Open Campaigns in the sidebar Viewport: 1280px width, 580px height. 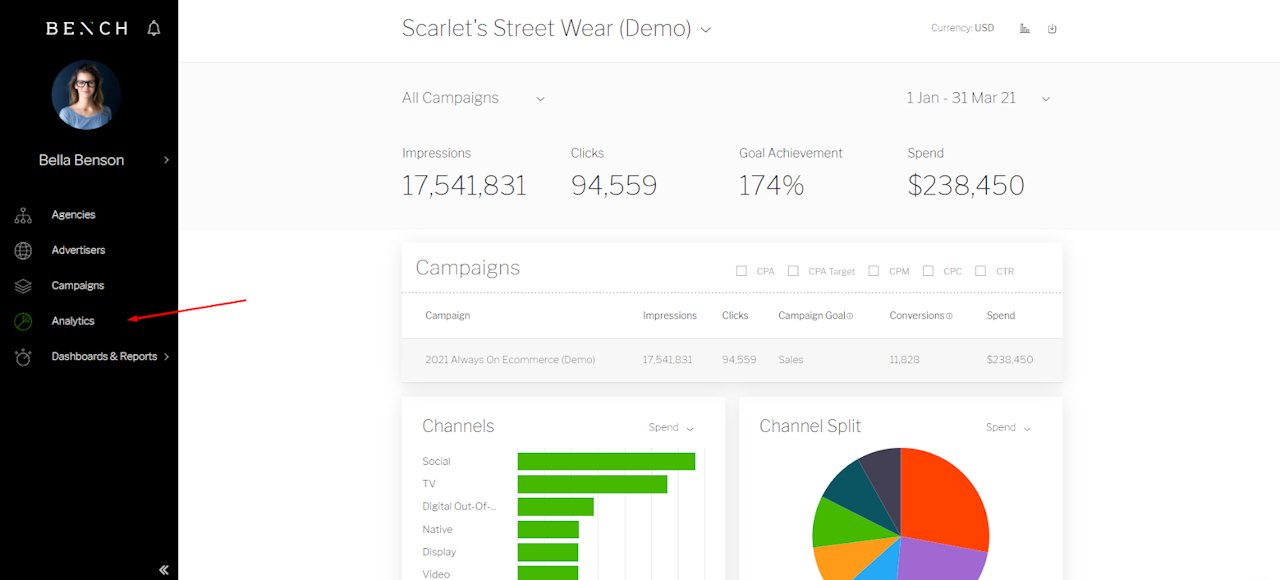coord(78,286)
